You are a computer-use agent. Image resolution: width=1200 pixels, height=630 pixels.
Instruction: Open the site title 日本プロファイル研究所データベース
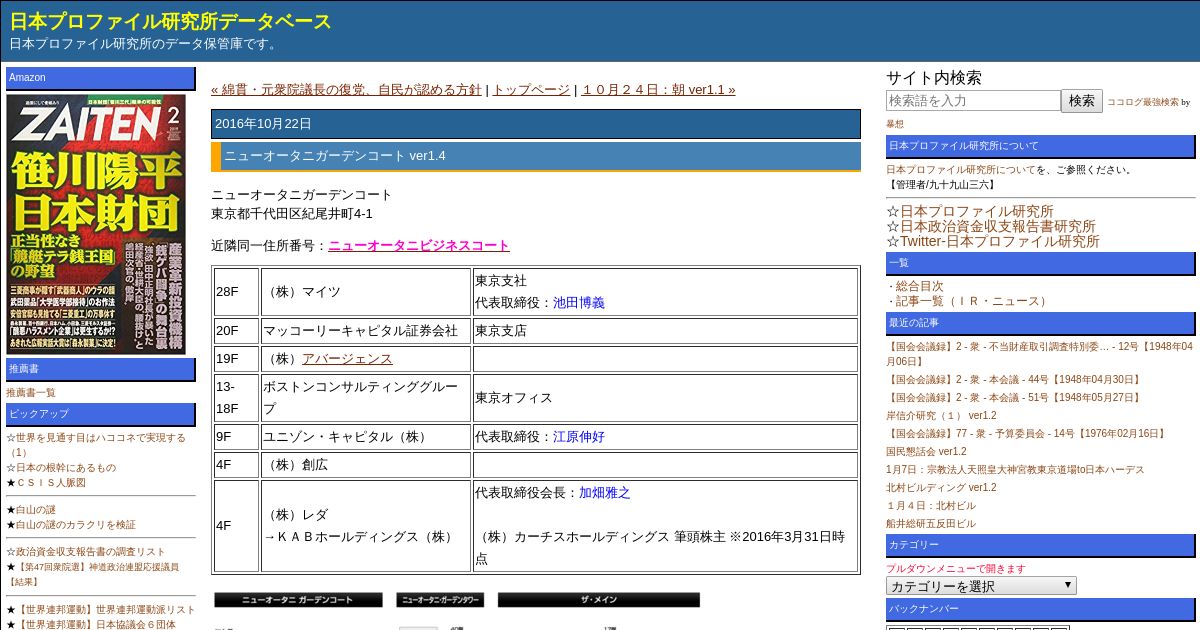click(170, 21)
